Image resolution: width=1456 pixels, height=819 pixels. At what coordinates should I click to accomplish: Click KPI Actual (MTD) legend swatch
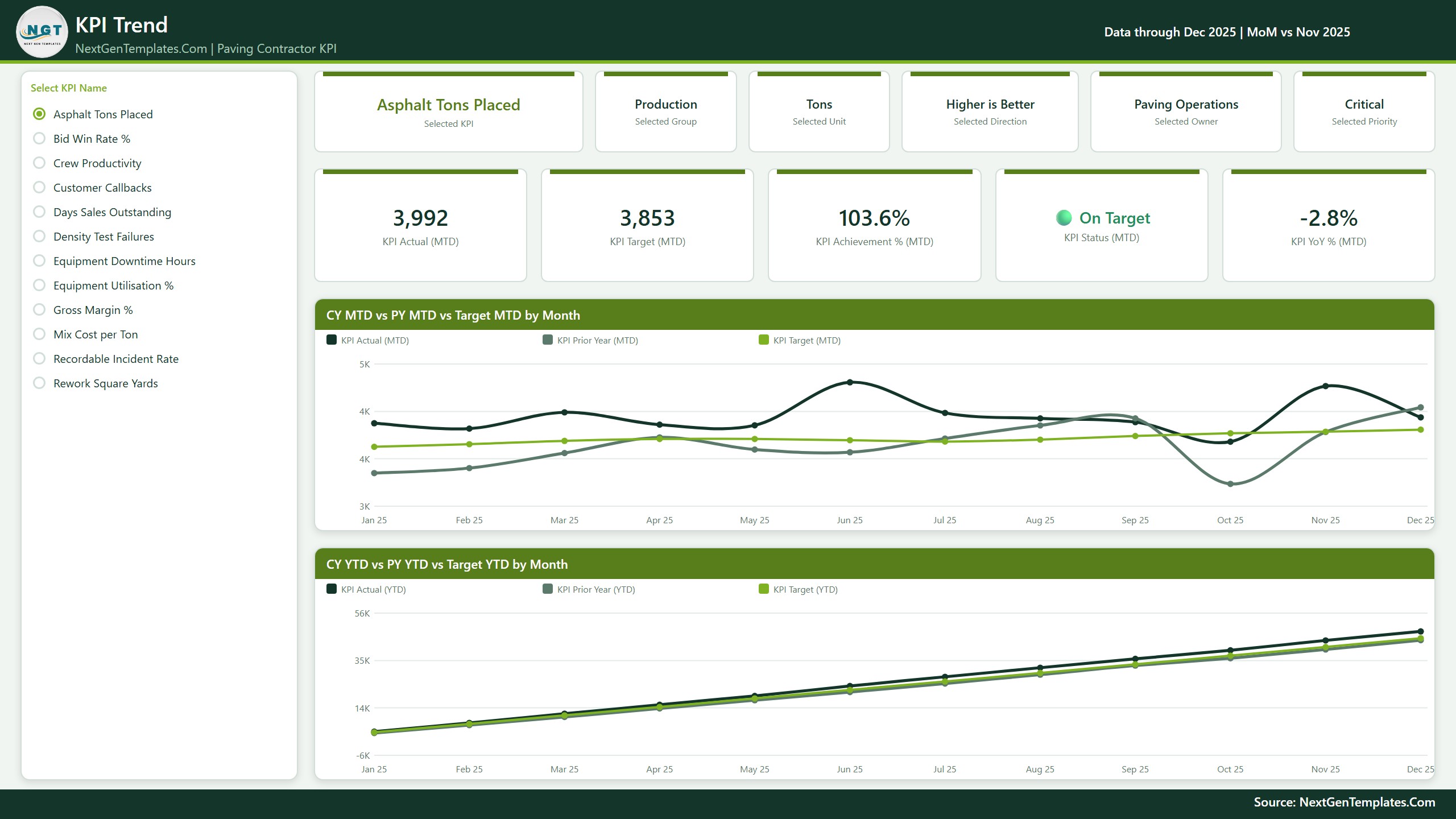pyautogui.click(x=332, y=340)
